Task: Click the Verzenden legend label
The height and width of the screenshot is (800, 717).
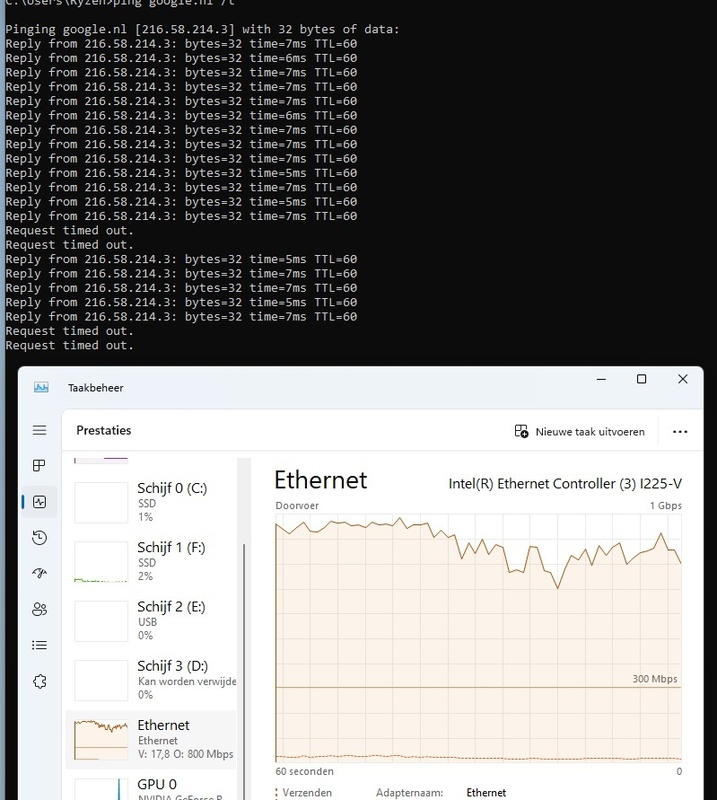Action: point(307,793)
